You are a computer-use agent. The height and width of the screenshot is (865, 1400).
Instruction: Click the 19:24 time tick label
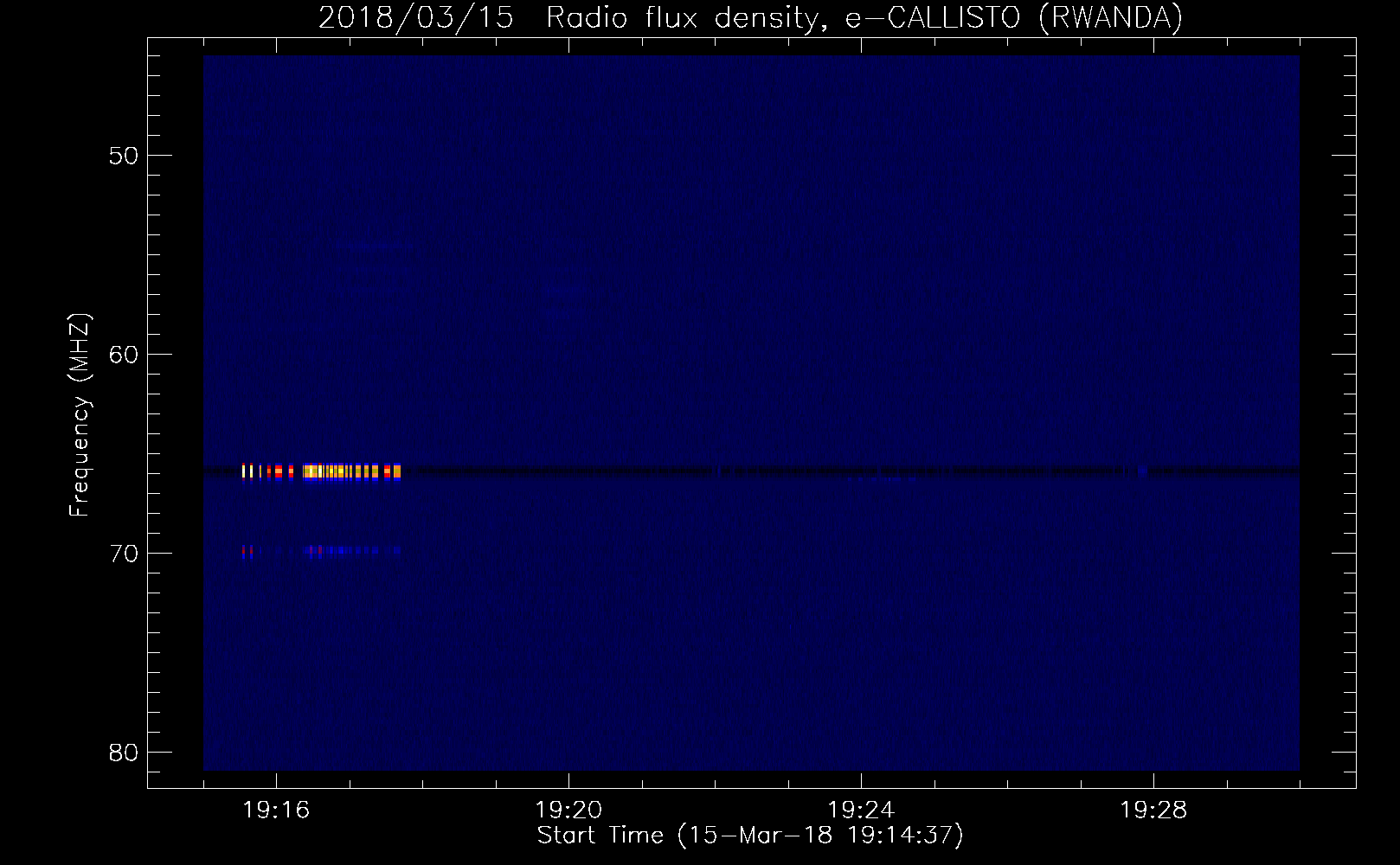[x=861, y=810]
